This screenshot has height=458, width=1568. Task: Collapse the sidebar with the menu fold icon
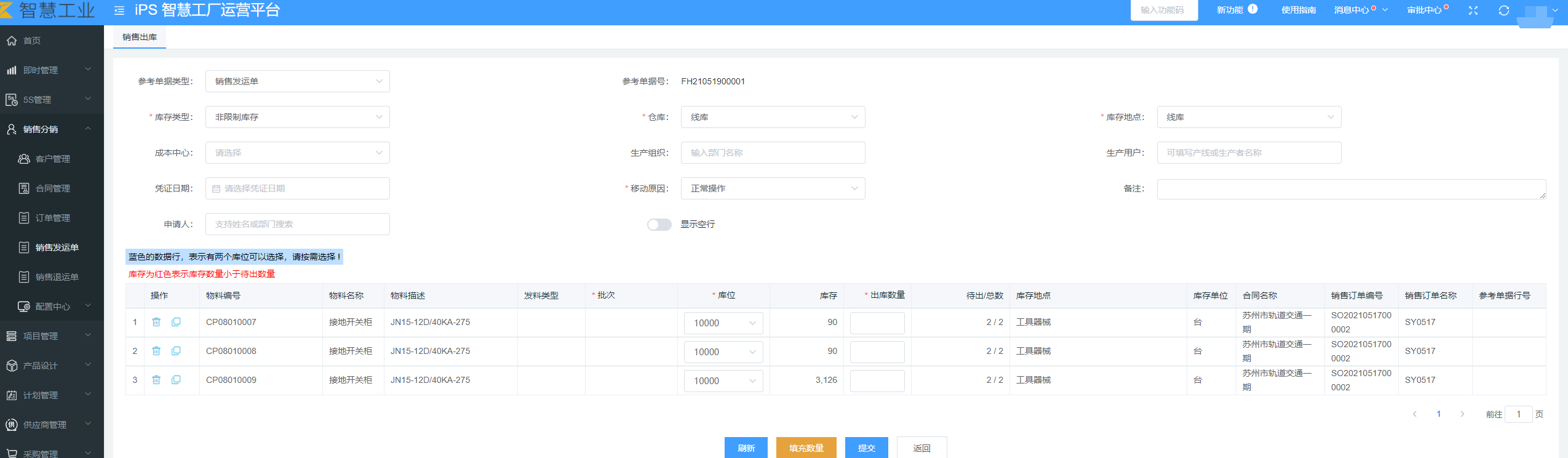coord(119,10)
